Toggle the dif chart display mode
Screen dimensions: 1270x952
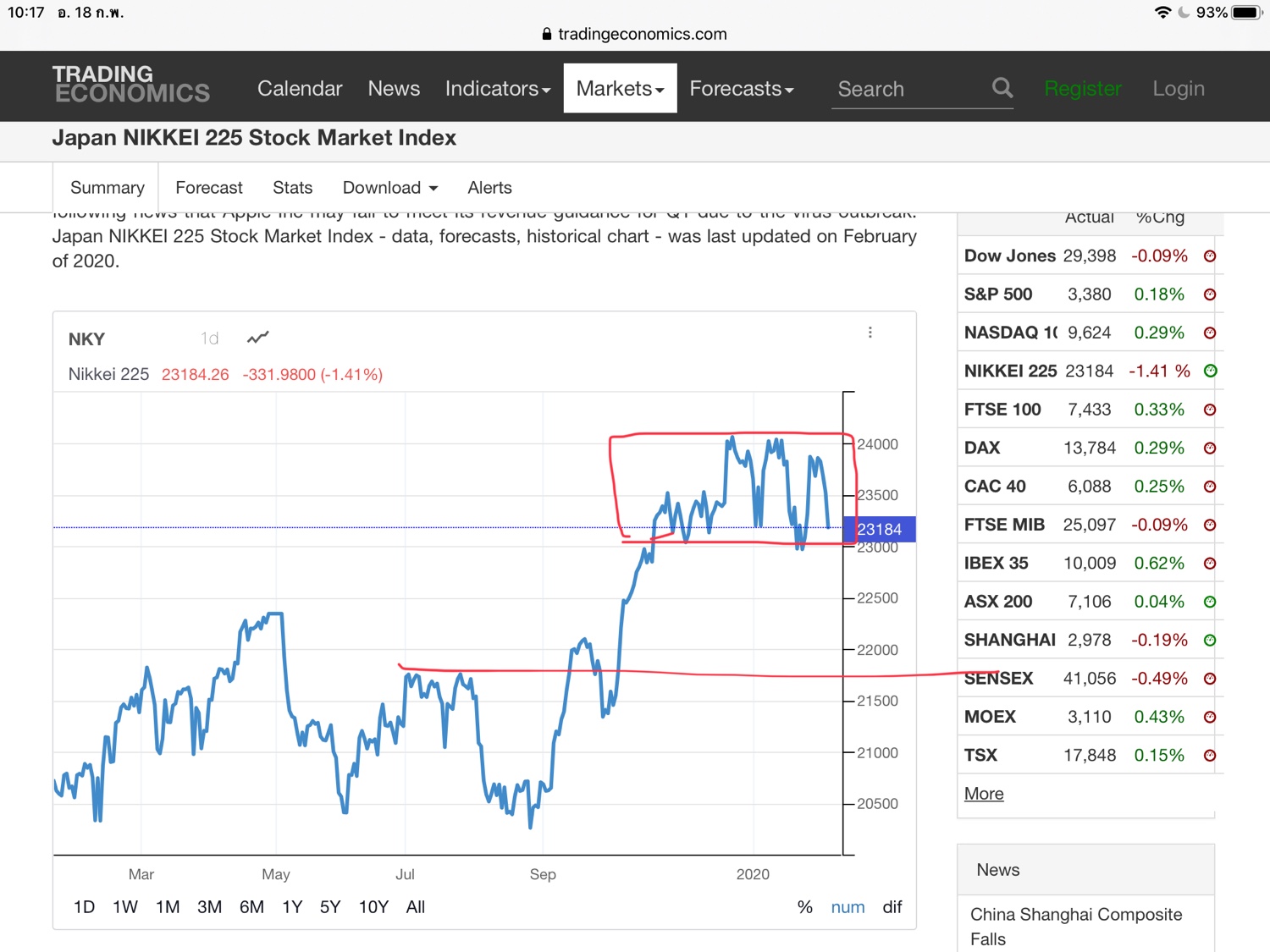[892, 907]
